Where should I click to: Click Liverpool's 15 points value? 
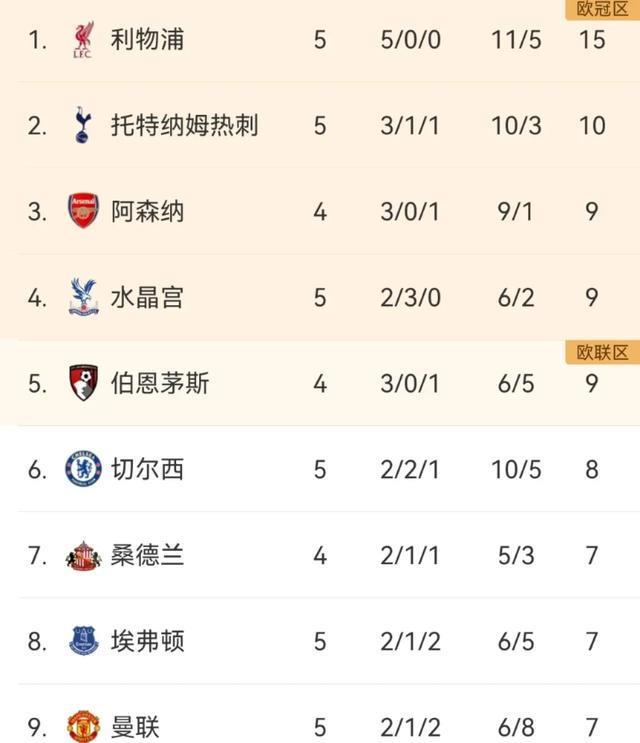click(592, 41)
